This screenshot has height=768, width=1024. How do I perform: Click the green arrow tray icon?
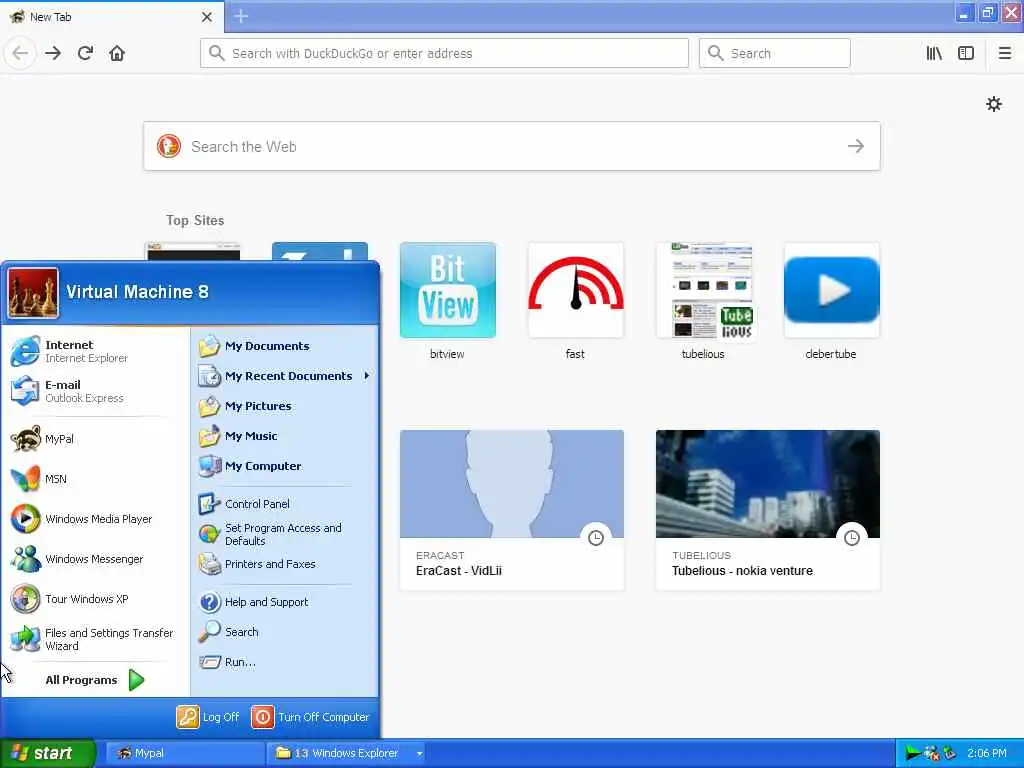[x=912, y=753]
